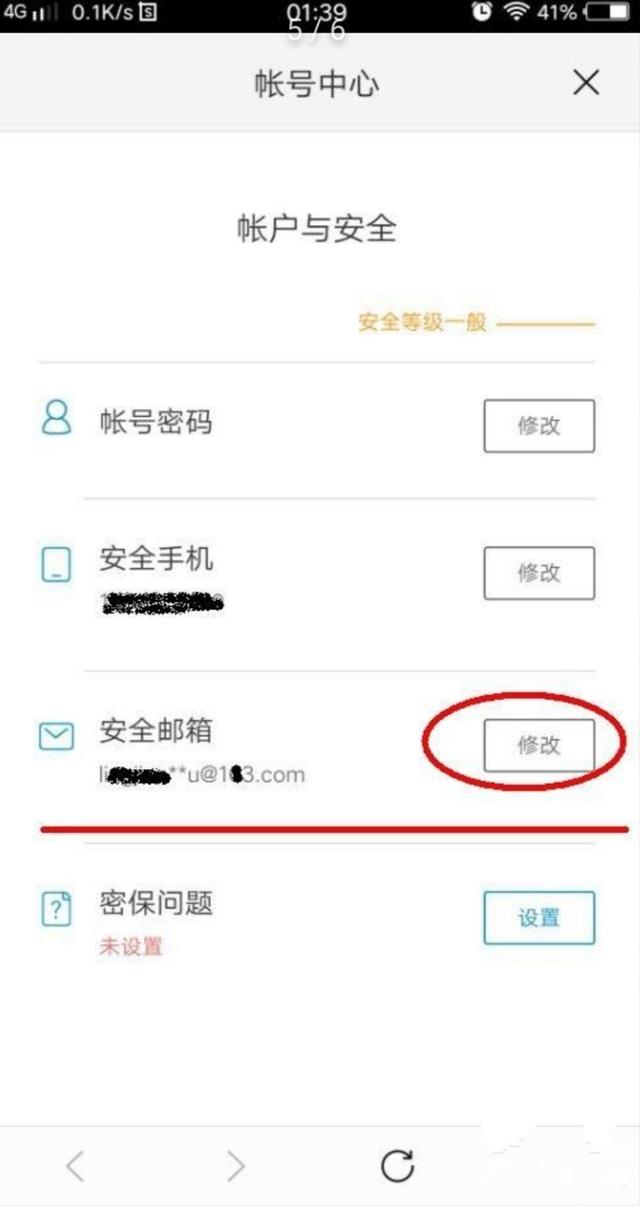
Task: Click the masked 163.com email address
Action: (202, 774)
